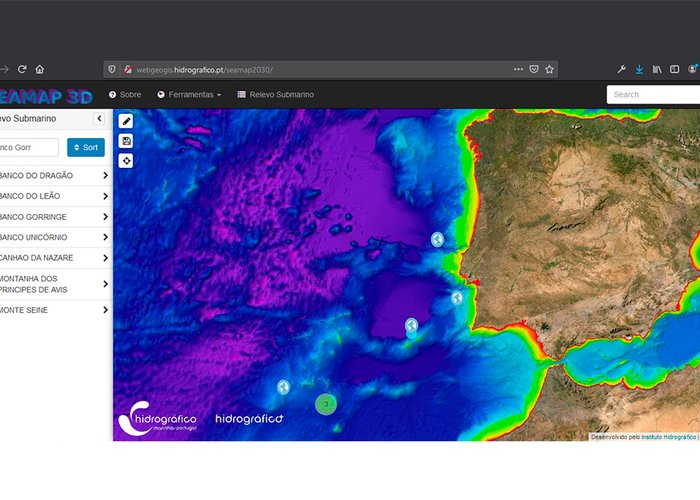Screen dimensions: 700x500
Task: Expand BANCO UNICÓRNIO entry
Action: [105, 237]
